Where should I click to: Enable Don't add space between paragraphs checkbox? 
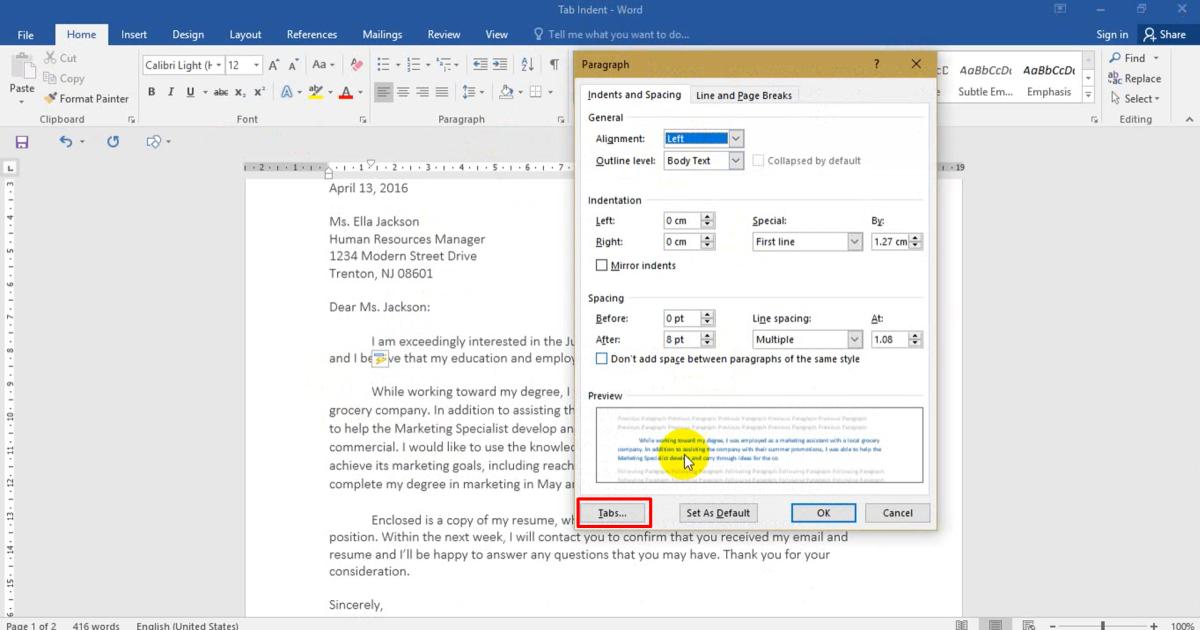click(x=602, y=359)
